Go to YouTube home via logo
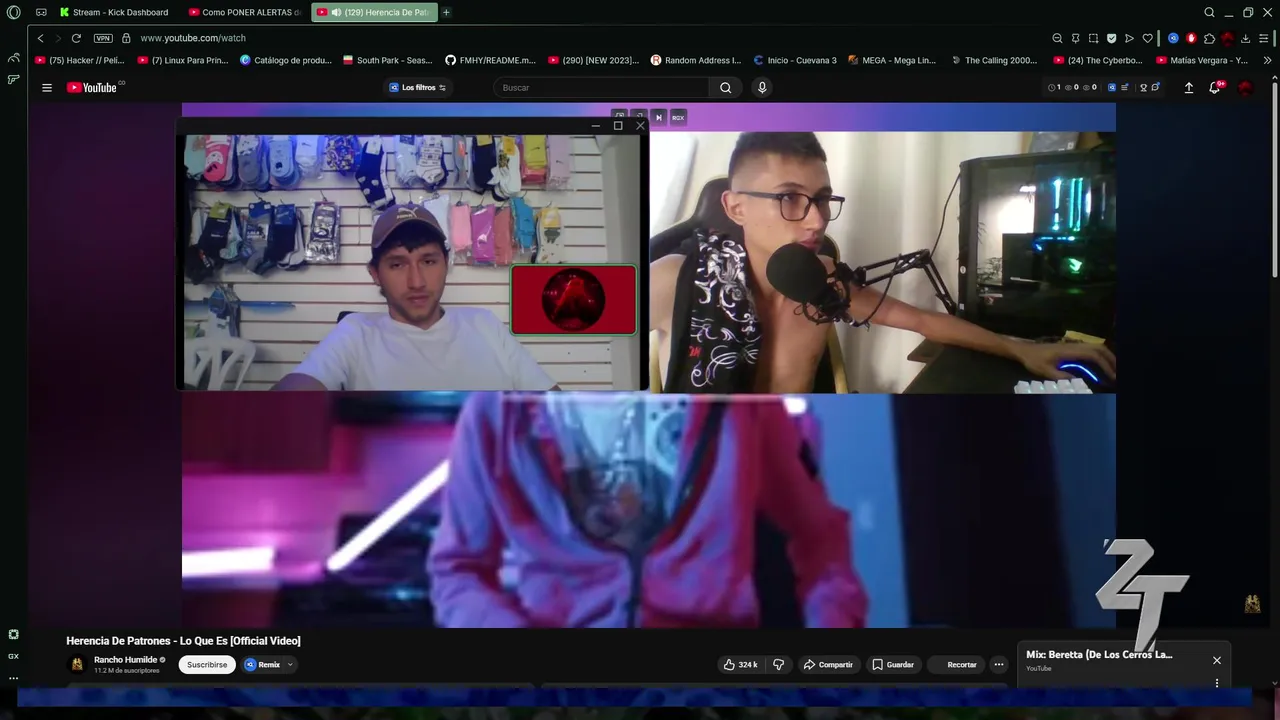The image size is (1280, 720). pos(92,87)
